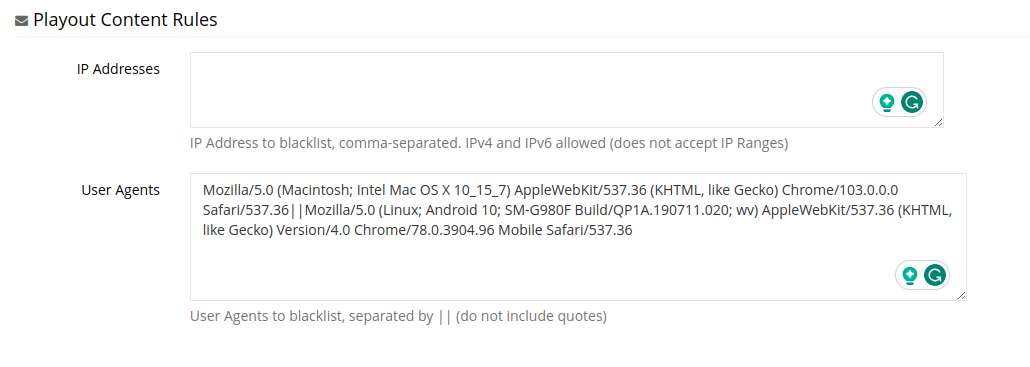Click resize handle corner of User Agents textarea

point(961,295)
